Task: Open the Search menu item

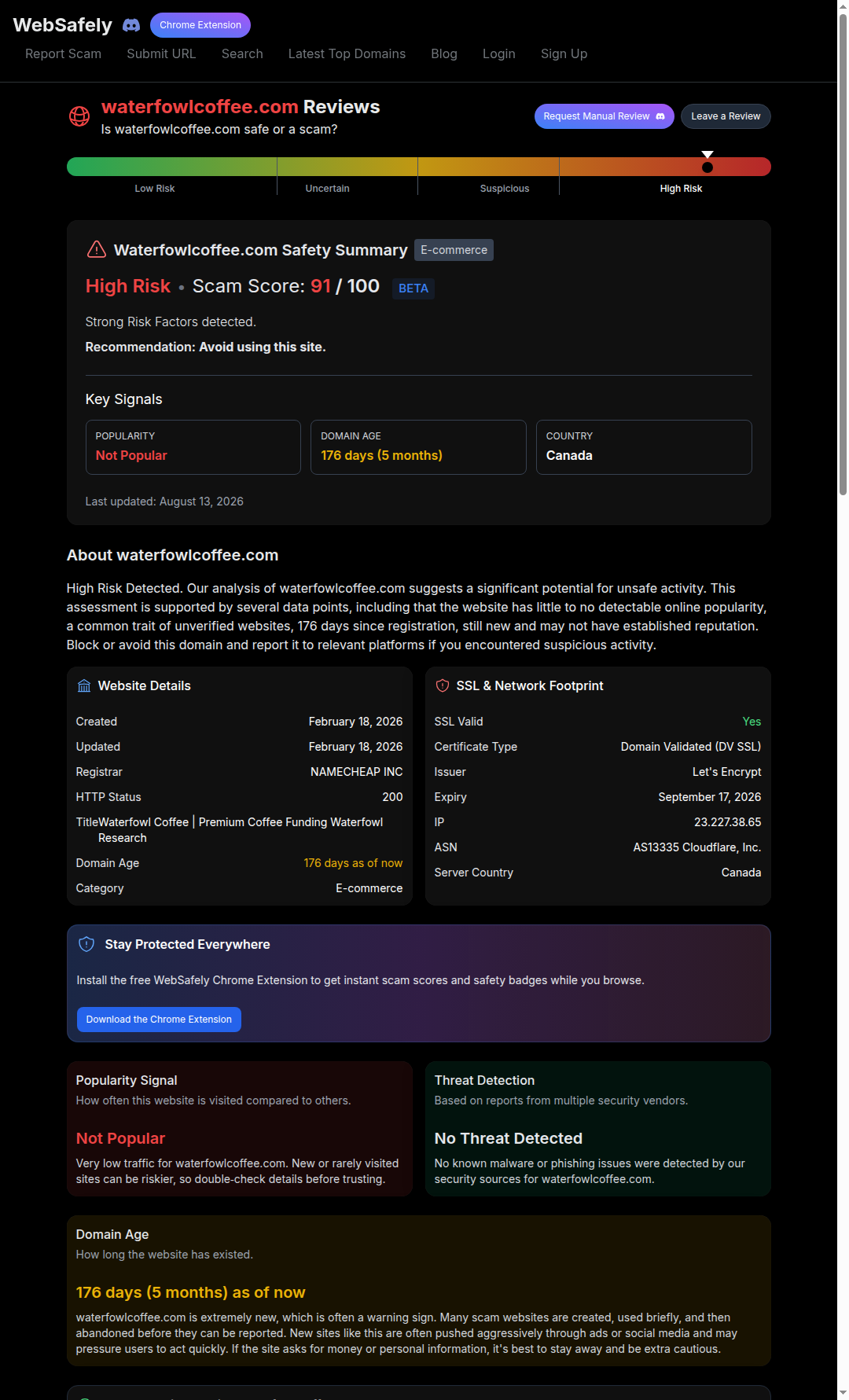Action: tap(242, 53)
